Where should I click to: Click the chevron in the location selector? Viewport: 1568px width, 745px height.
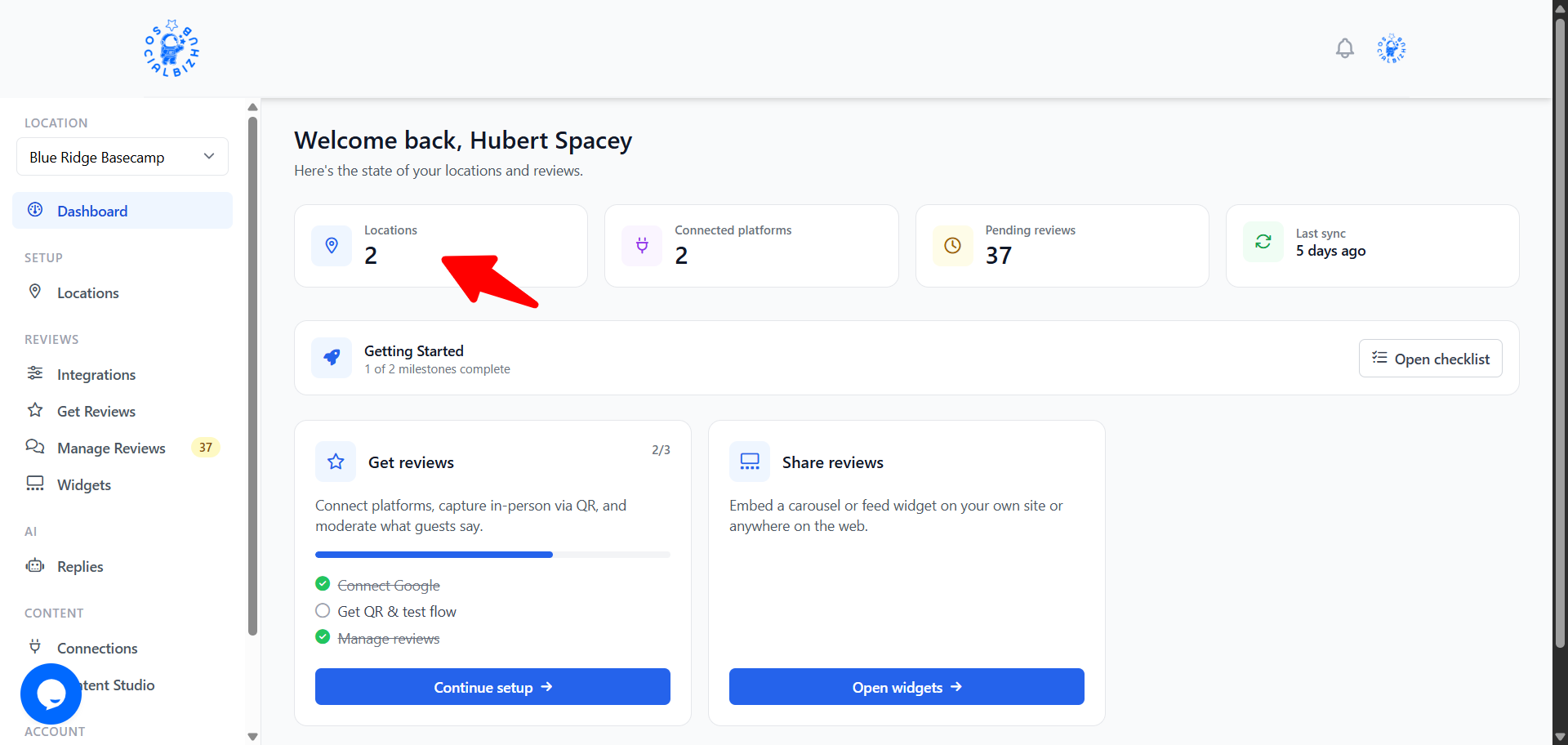click(x=209, y=157)
